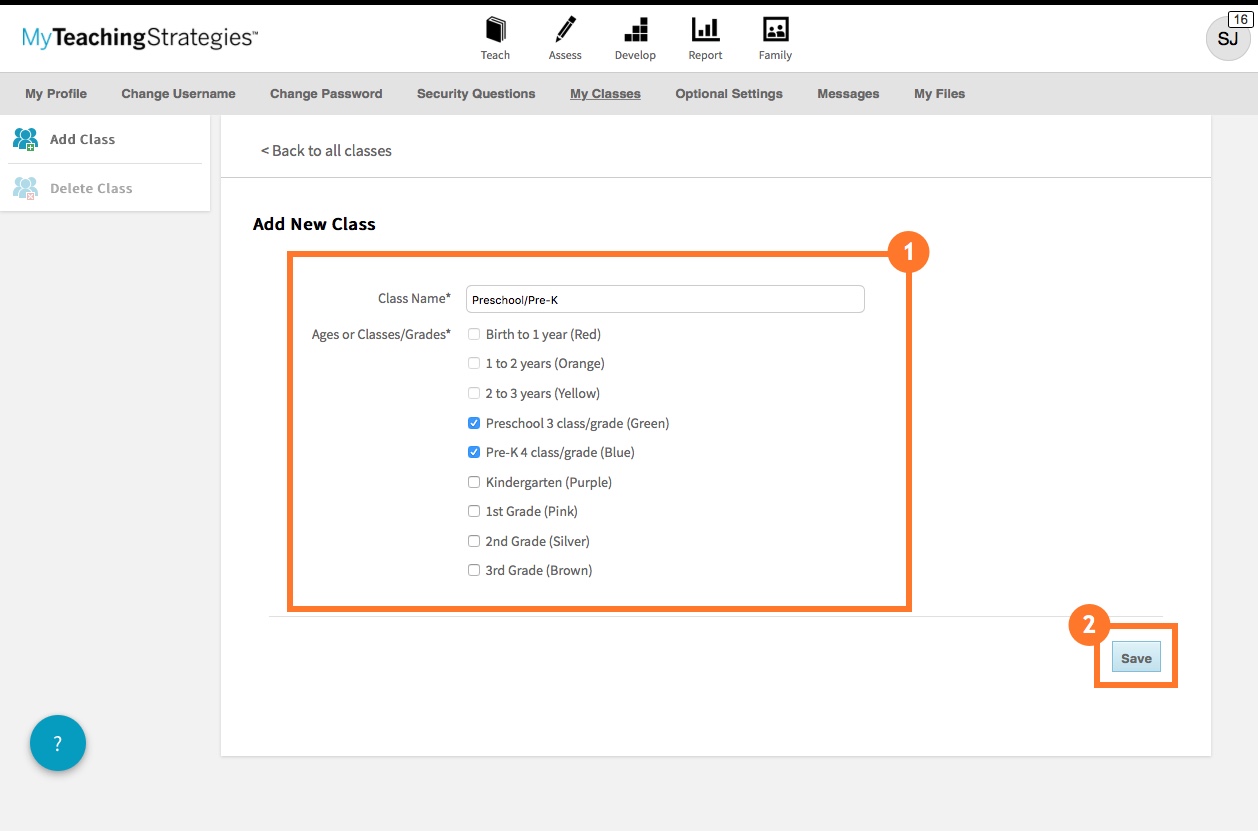Click the Family portrait icon
Image resolution: width=1258 pixels, height=831 pixels.
(x=775, y=30)
